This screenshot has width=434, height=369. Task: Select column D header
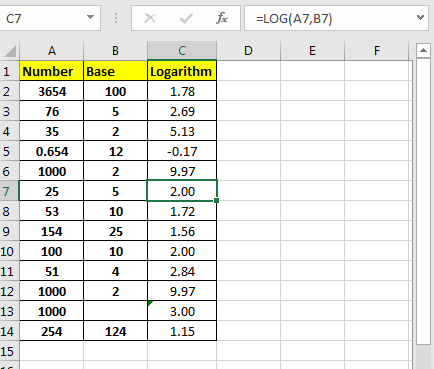(248, 51)
